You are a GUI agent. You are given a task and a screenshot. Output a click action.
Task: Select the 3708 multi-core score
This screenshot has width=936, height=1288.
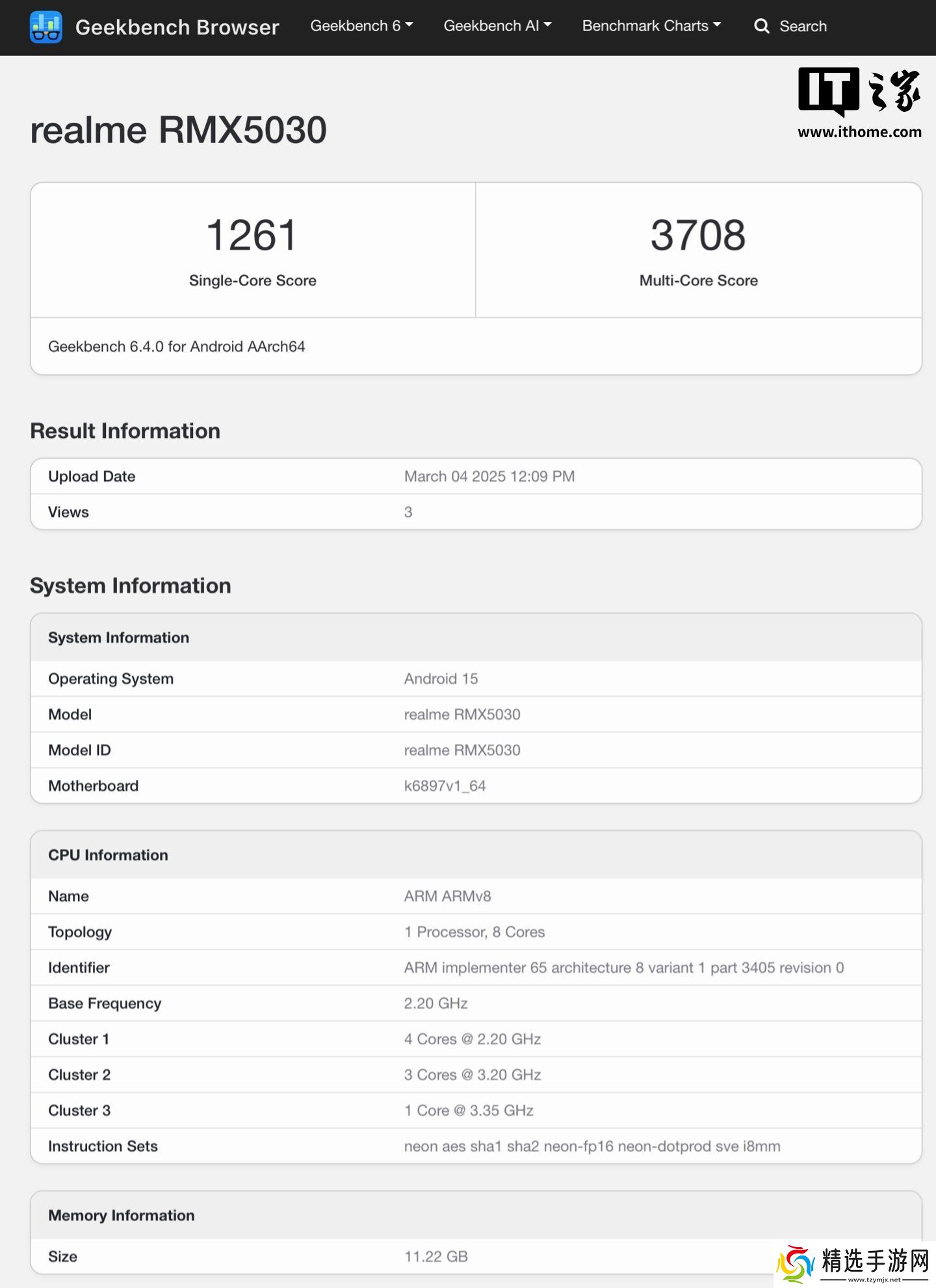coord(698,235)
